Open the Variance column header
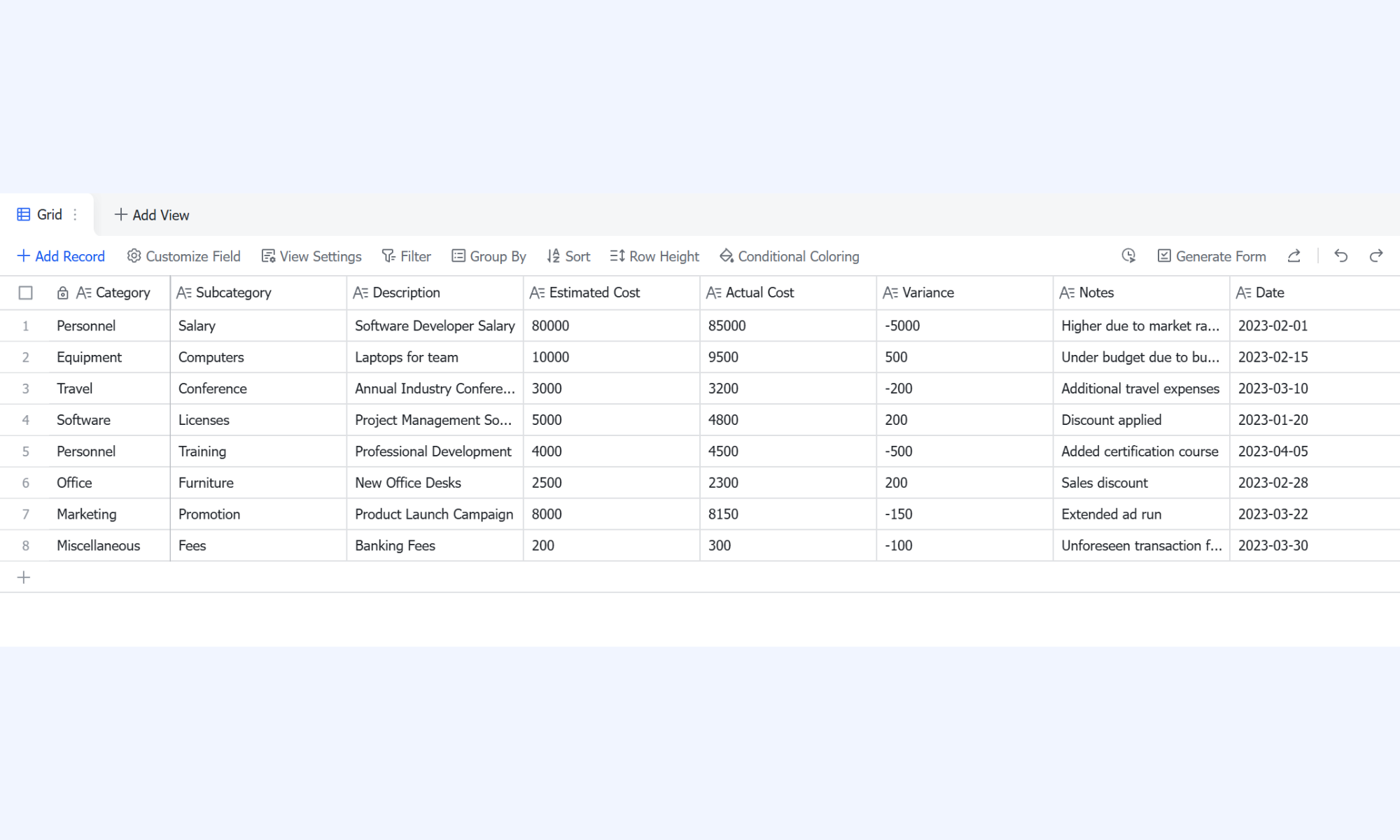 pos(965,293)
